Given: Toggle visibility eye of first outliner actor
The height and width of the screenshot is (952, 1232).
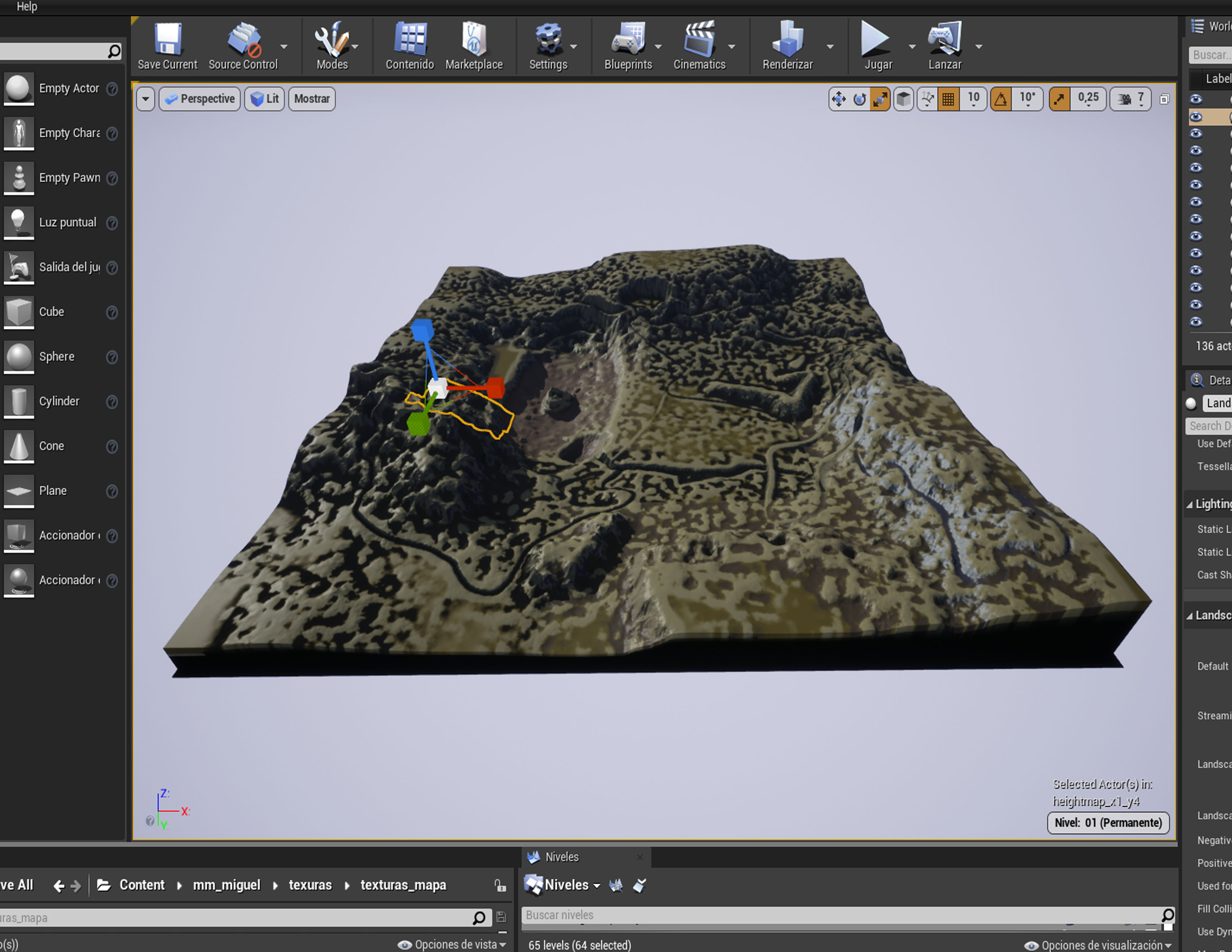Looking at the screenshot, I should 1195,99.
